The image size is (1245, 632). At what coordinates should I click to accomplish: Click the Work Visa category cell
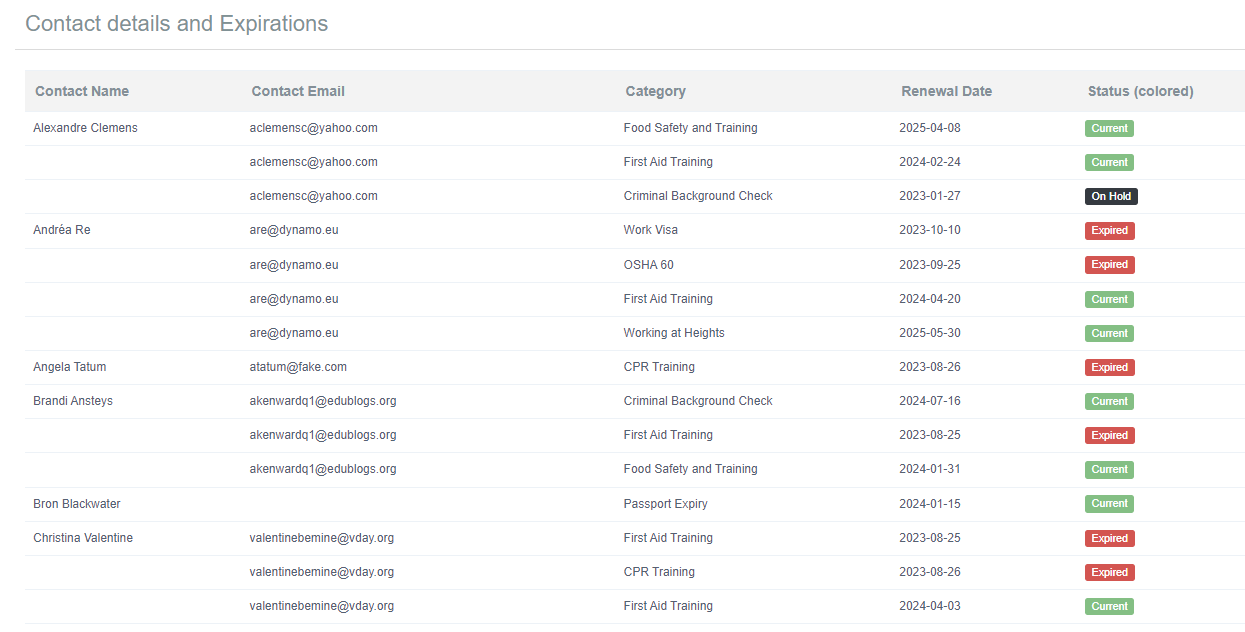click(x=651, y=230)
